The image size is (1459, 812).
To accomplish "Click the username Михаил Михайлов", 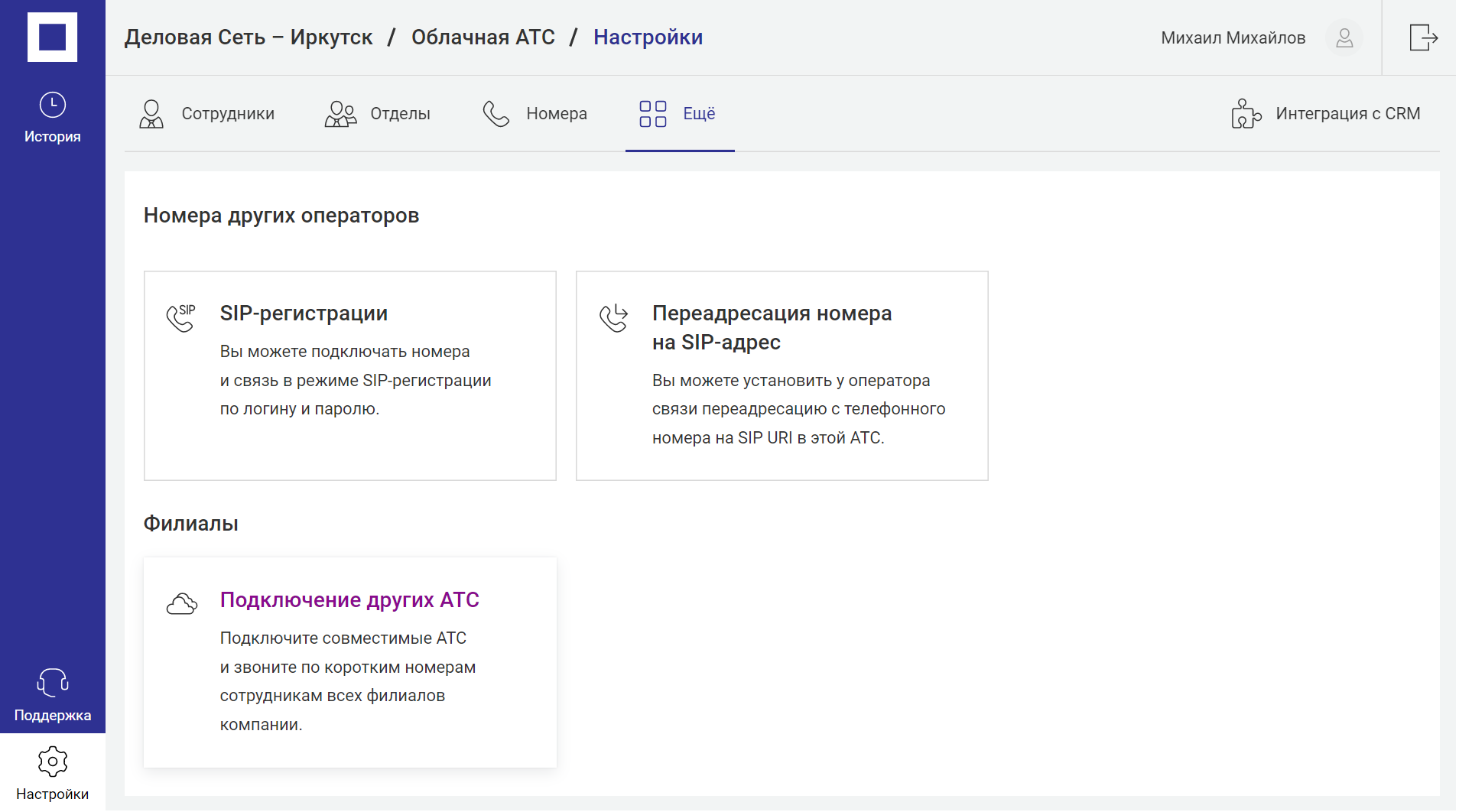I will coord(1233,37).
